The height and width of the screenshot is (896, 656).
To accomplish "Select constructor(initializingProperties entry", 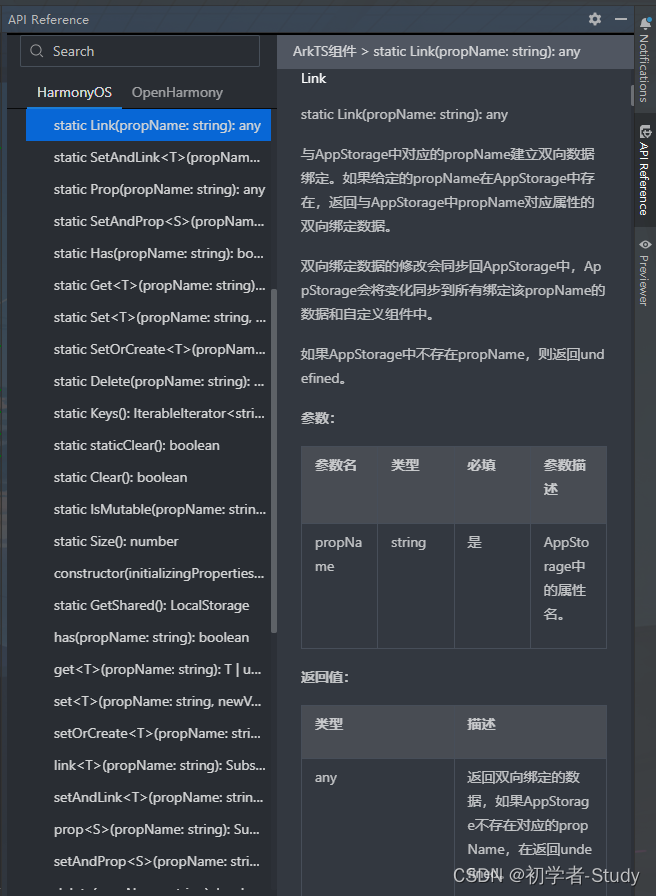I will click(149, 573).
